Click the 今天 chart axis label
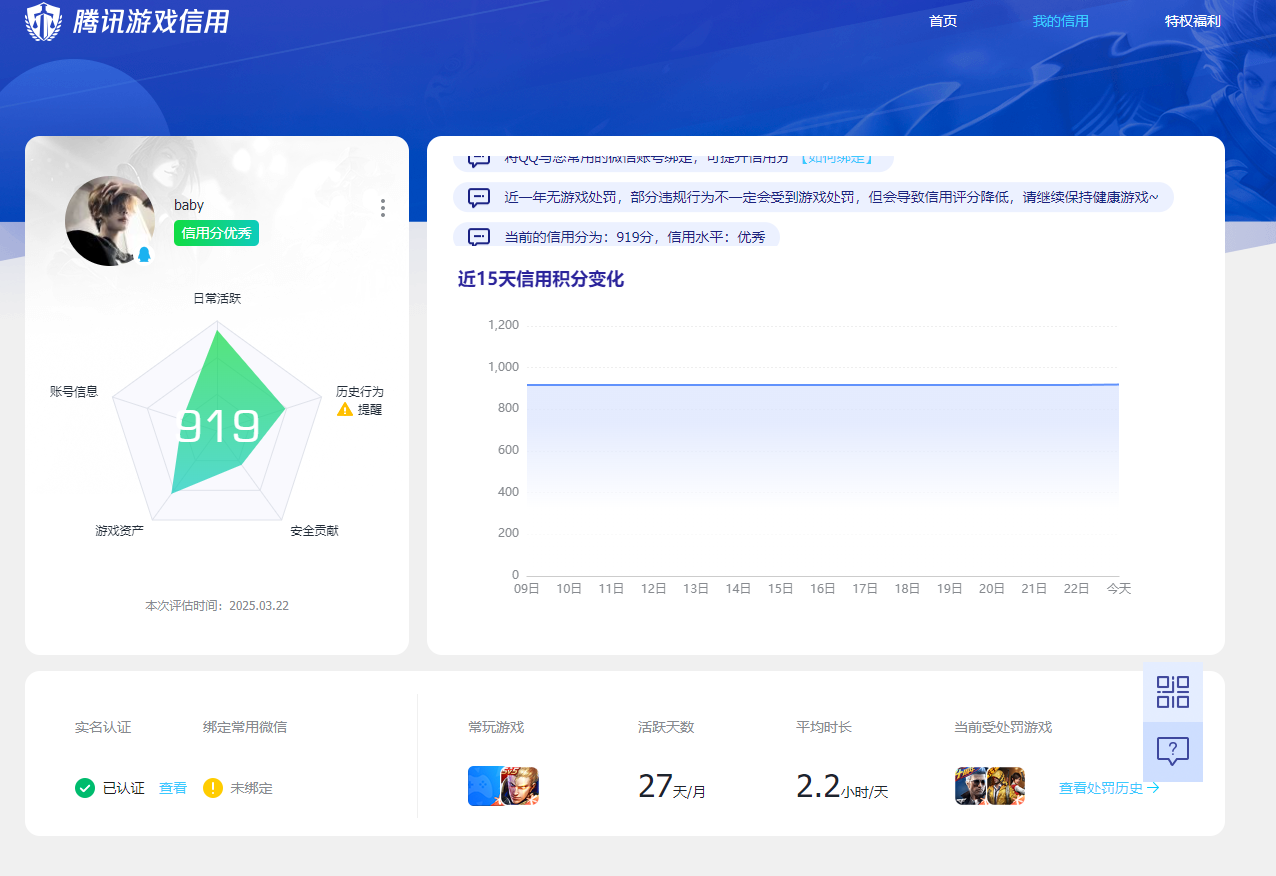The height and width of the screenshot is (876, 1276). click(1119, 589)
